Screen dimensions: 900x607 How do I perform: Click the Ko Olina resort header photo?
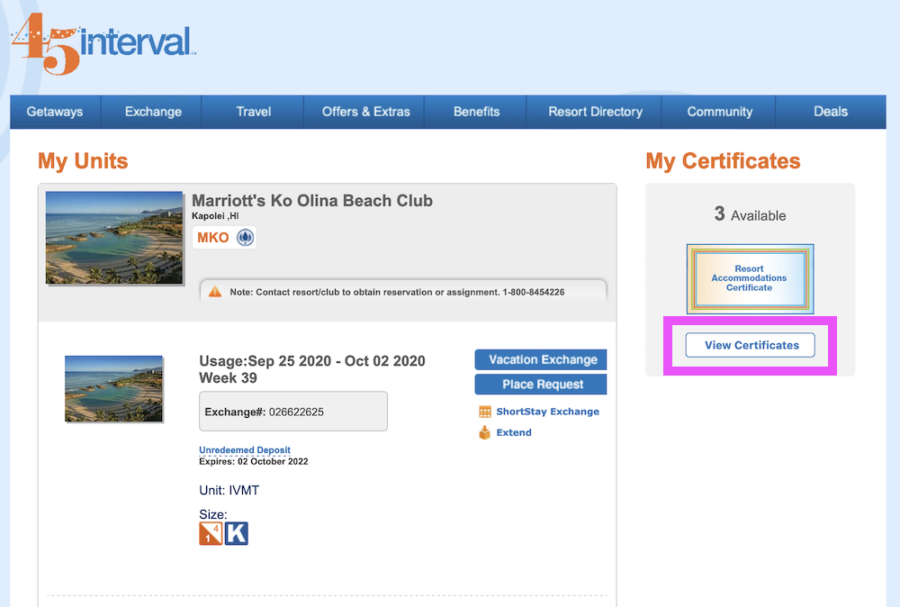point(114,238)
